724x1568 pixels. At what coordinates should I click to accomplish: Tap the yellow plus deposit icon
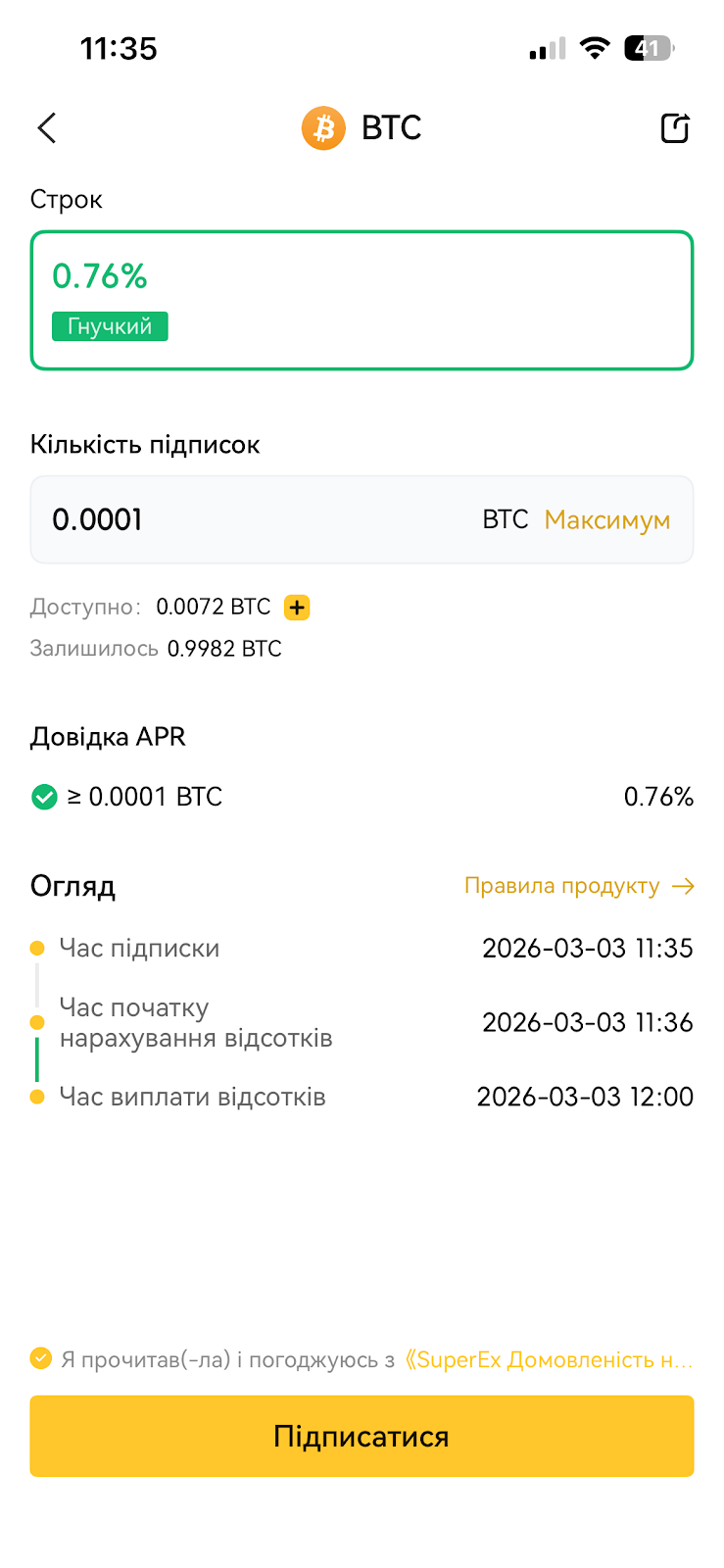pos(297,608)
